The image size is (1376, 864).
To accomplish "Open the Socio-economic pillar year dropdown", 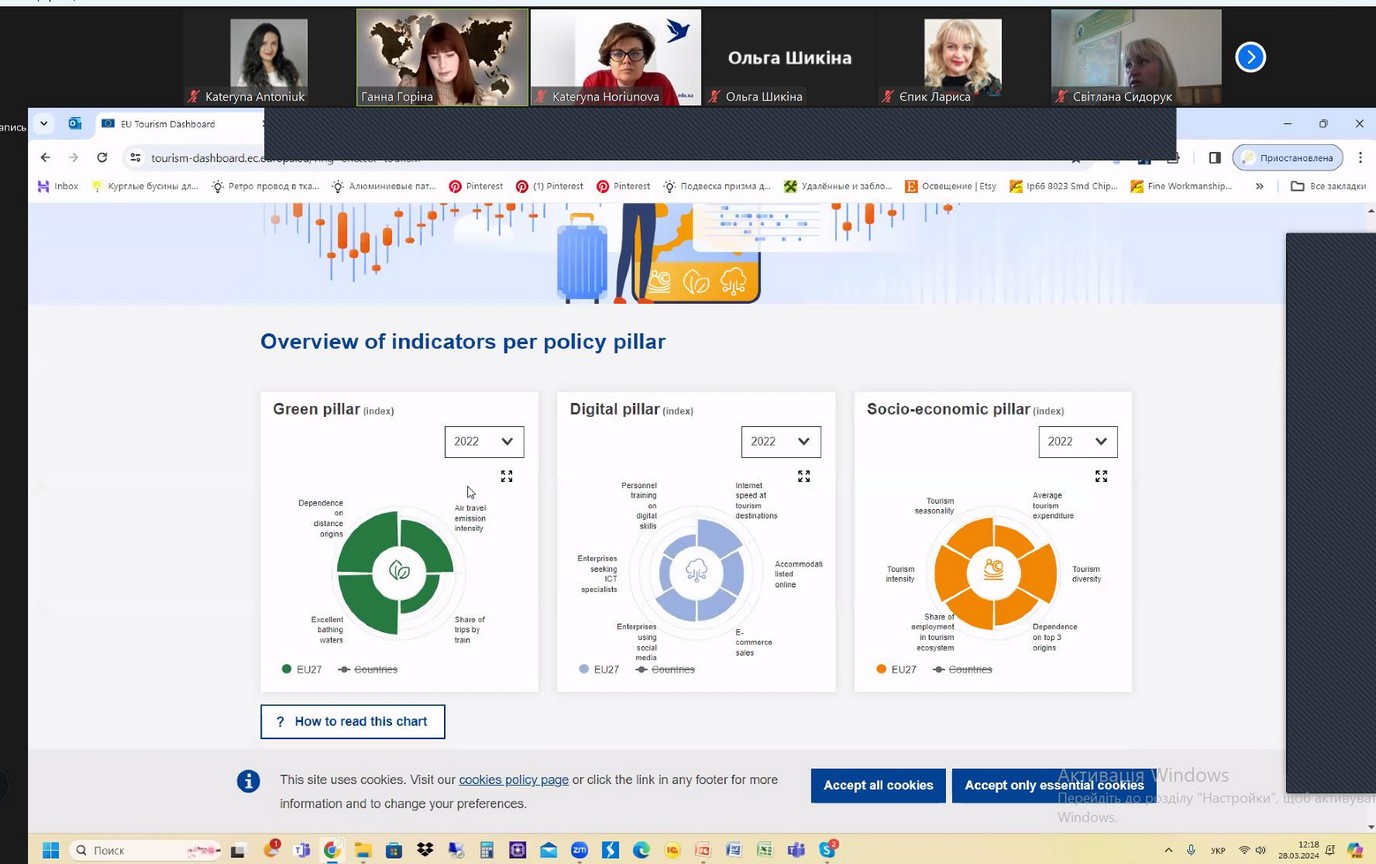I will coord(1078,442).
